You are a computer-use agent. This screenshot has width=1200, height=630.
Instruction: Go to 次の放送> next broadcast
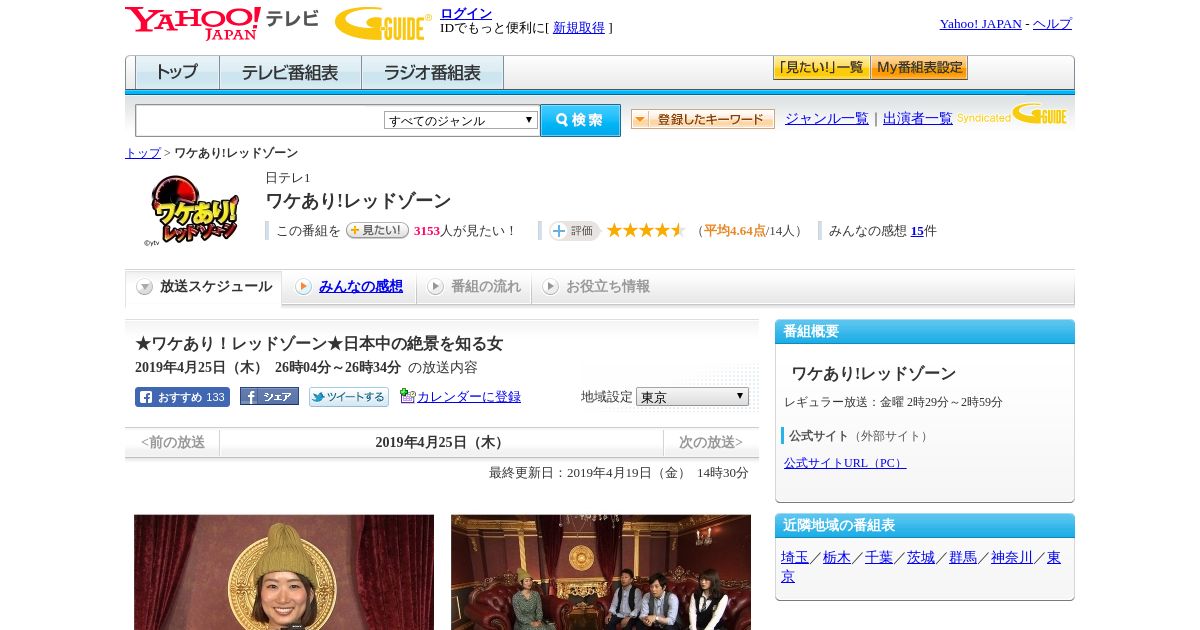(x=711, y=442)
